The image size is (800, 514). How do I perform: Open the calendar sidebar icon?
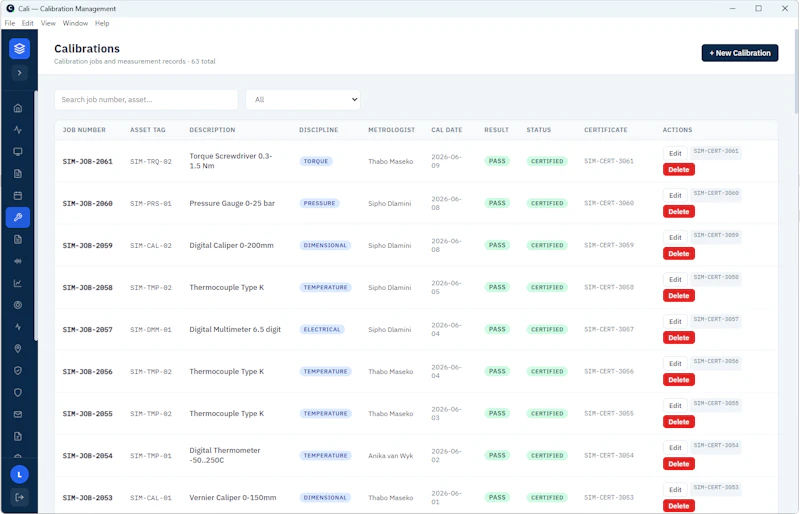point(18,195)
